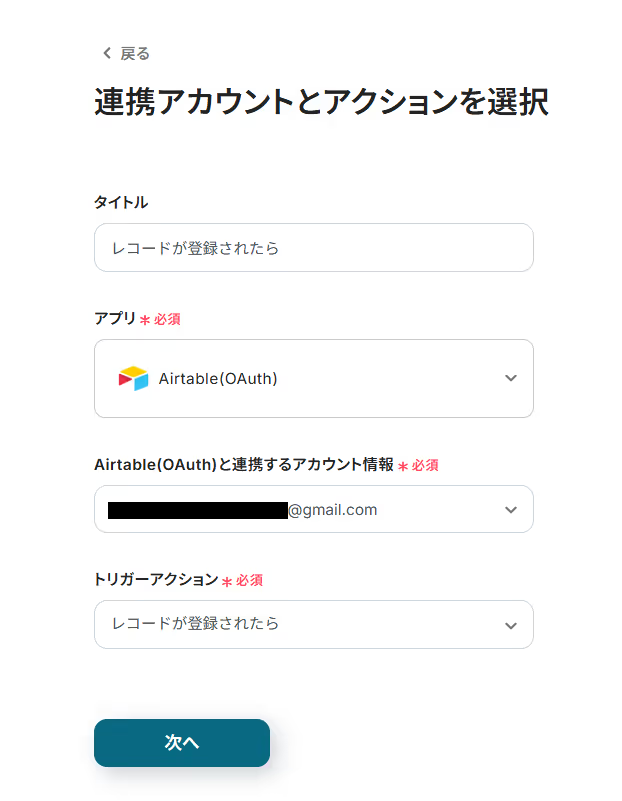Click the Airtable(OAuth)と連携するアカウント情報 label

tap(244, 464)
